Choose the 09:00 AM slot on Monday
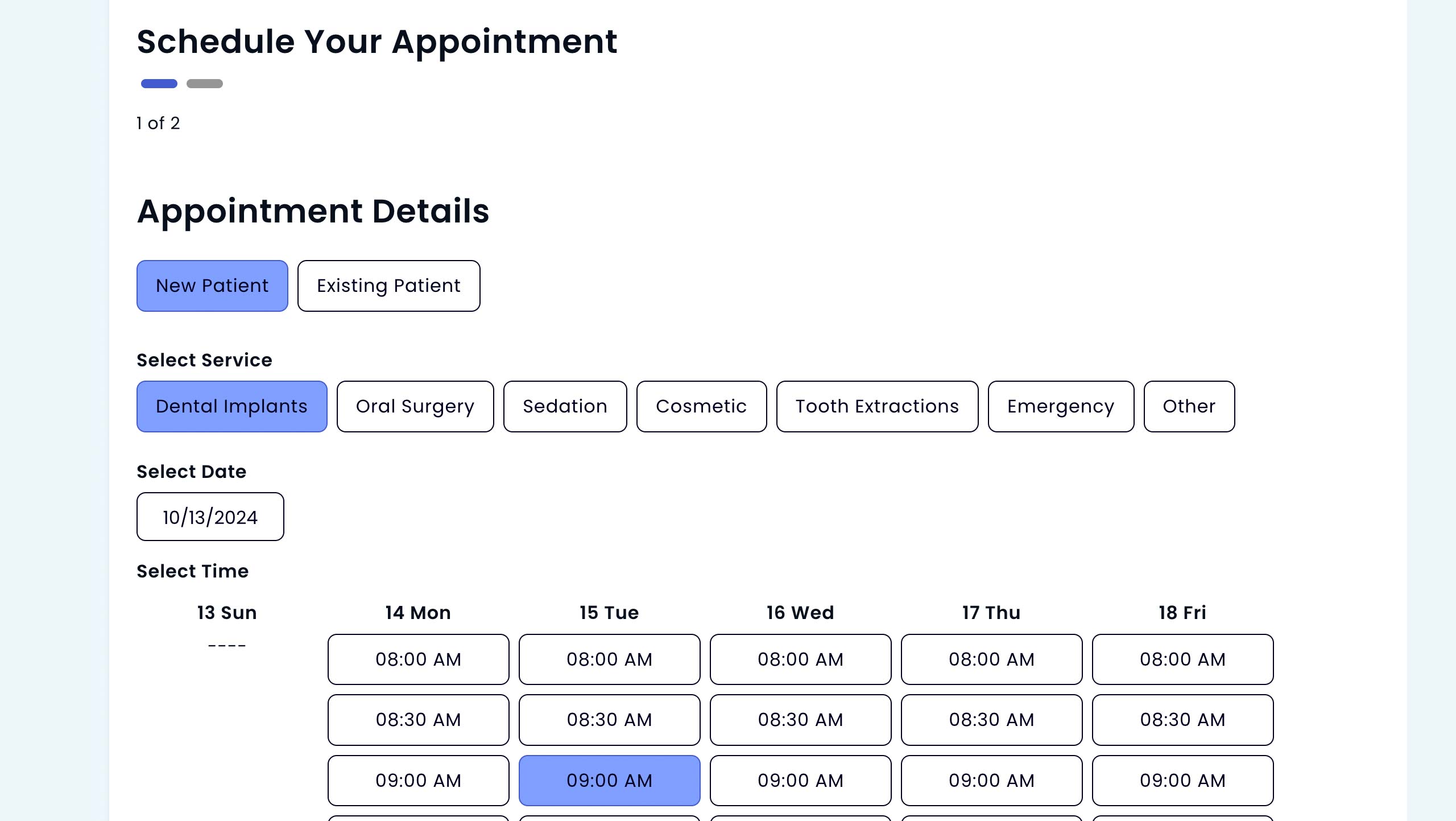Screen dimensions: 1456x821 pyautogui.click(x=418, y=781)
